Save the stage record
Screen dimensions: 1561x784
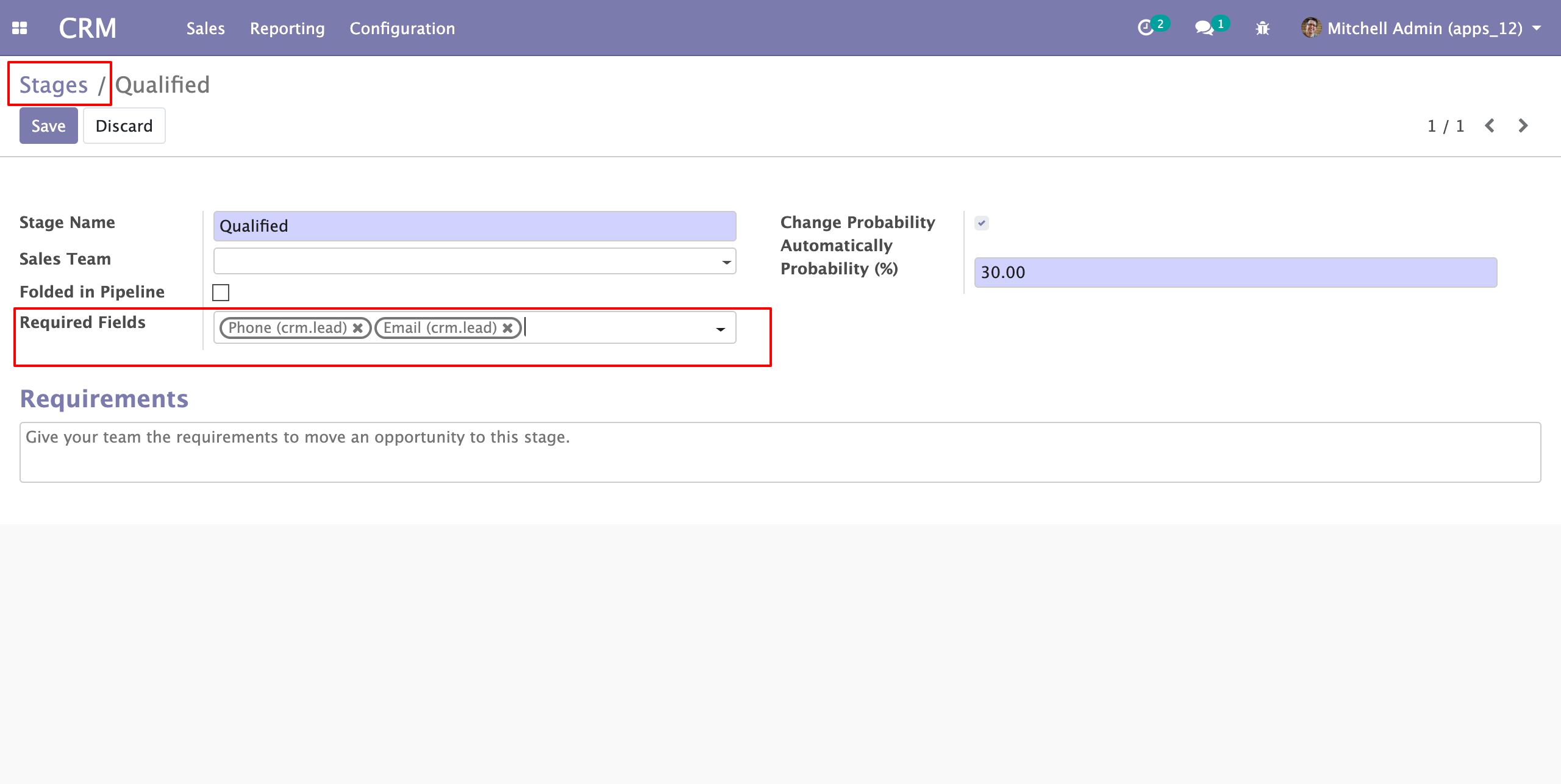48,126
